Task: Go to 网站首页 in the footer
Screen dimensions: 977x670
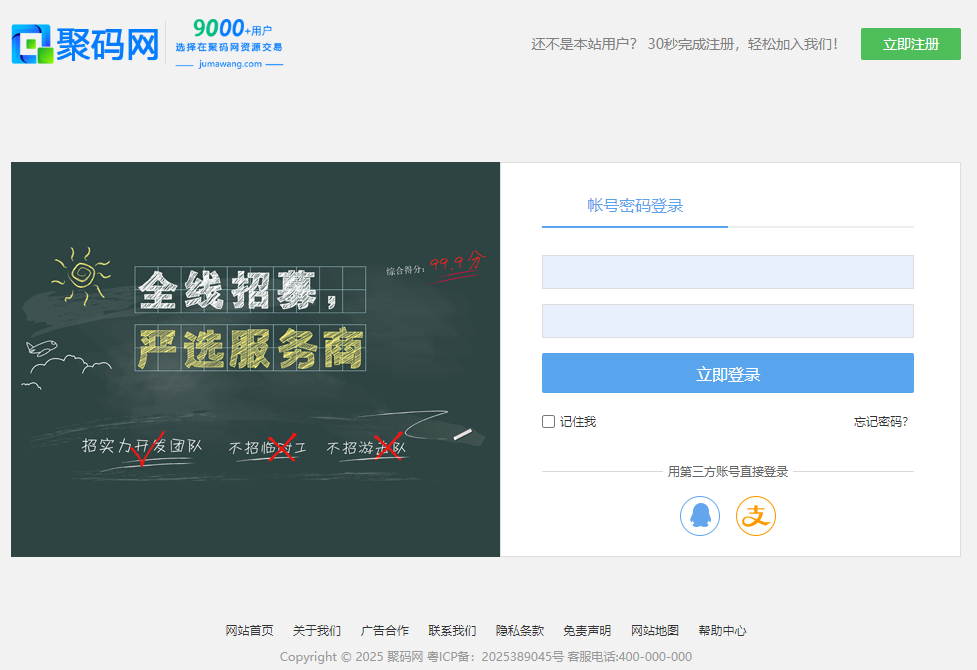Action: point(249,631)
